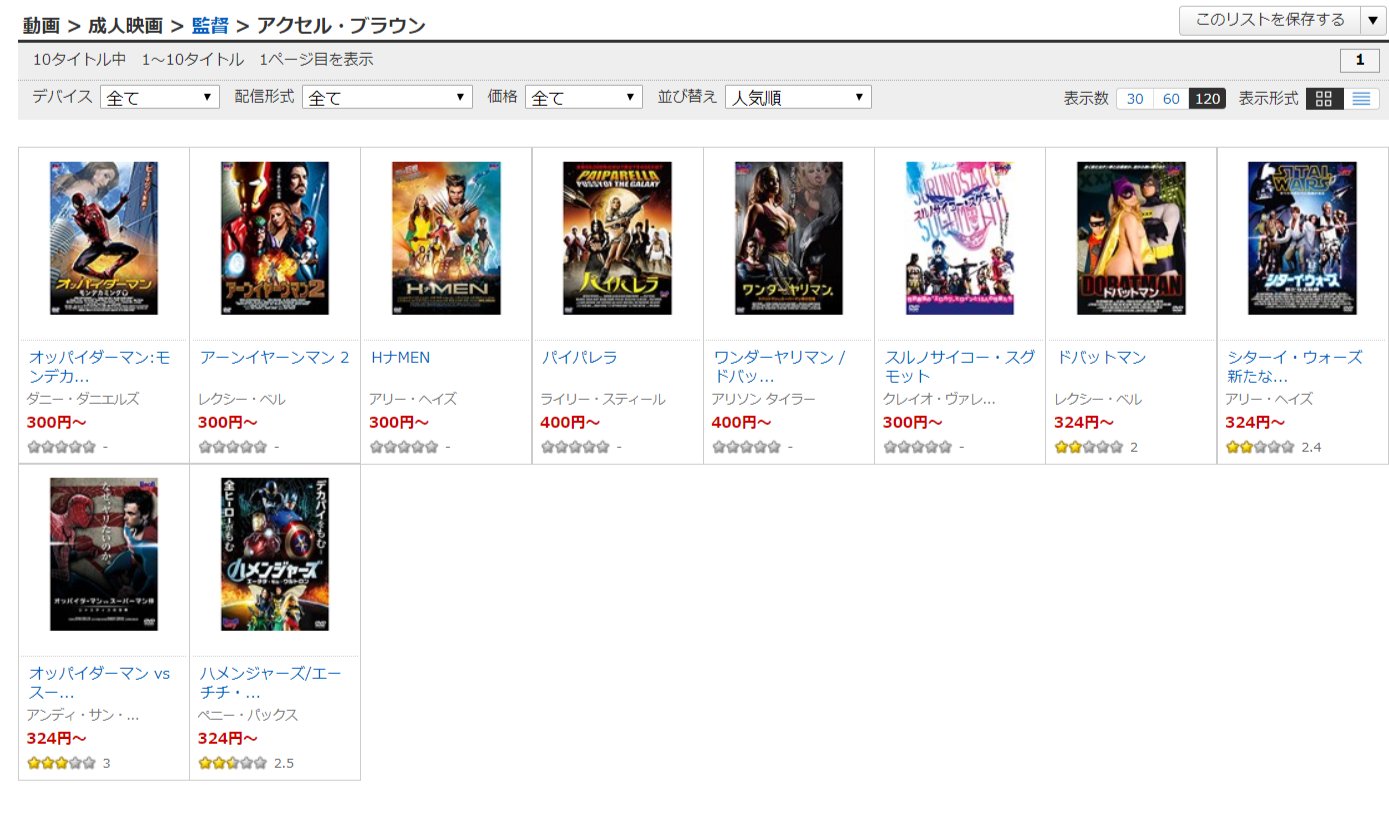Open title link ドバットマン

click(1100, 357)
